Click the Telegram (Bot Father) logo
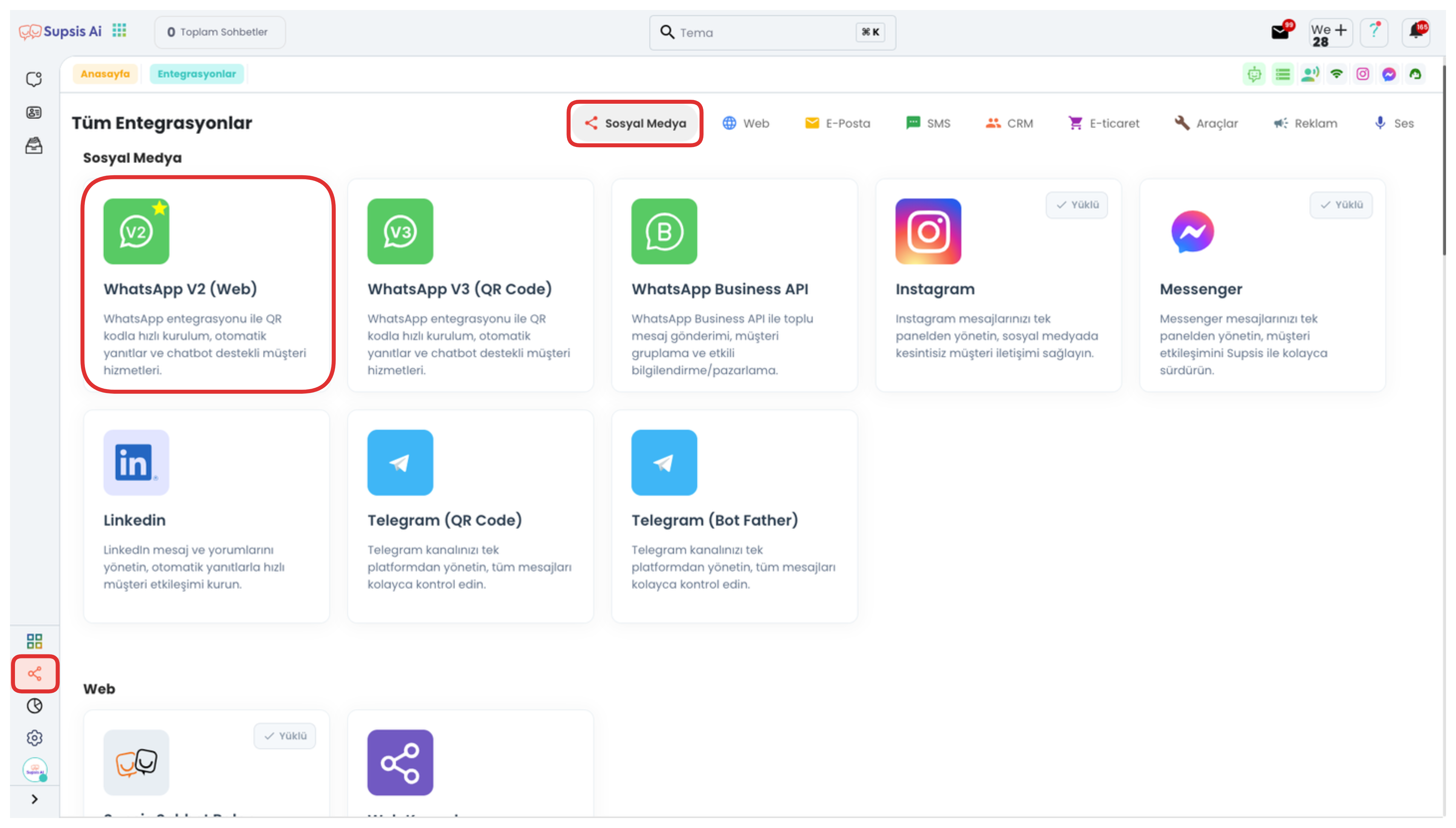Viewport: 1456px width, 828px height. click(x=664, y=462)
